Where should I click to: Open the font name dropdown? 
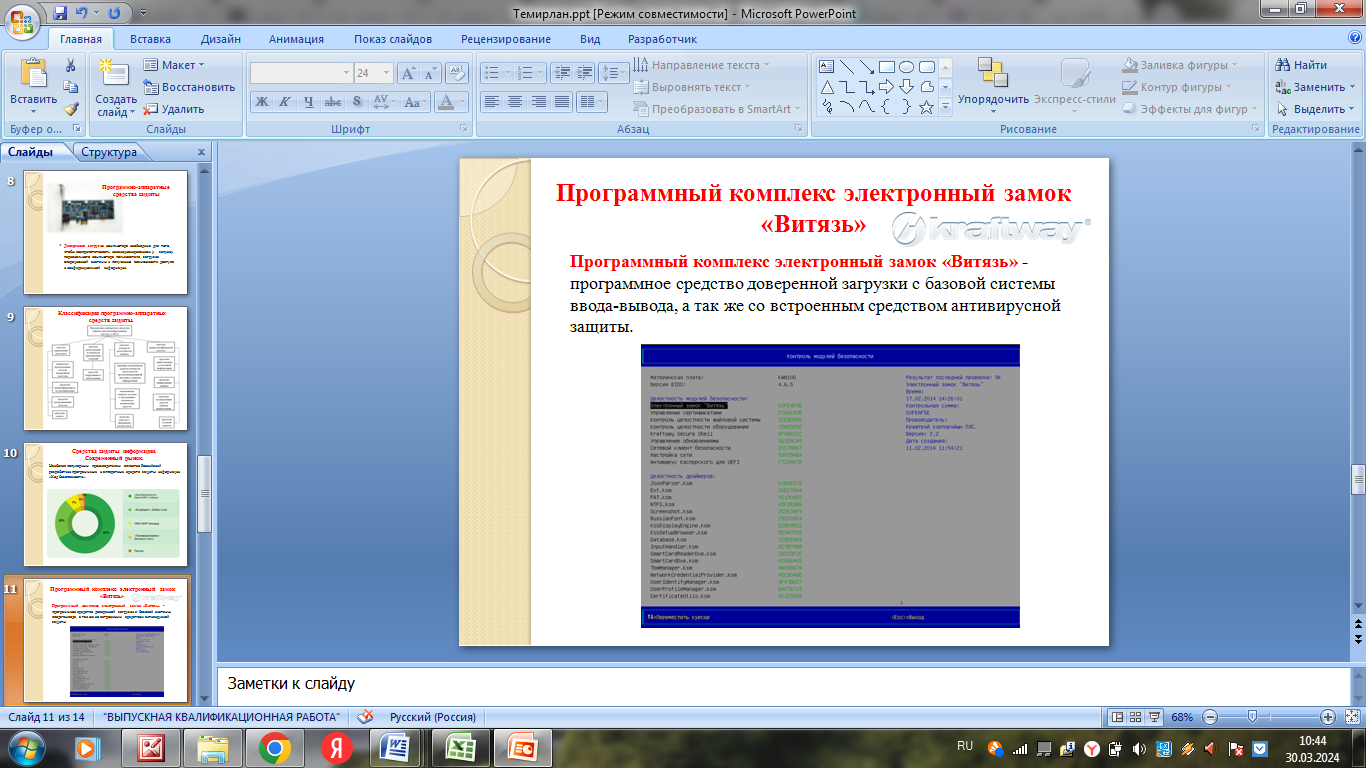(x=346, y=73)
